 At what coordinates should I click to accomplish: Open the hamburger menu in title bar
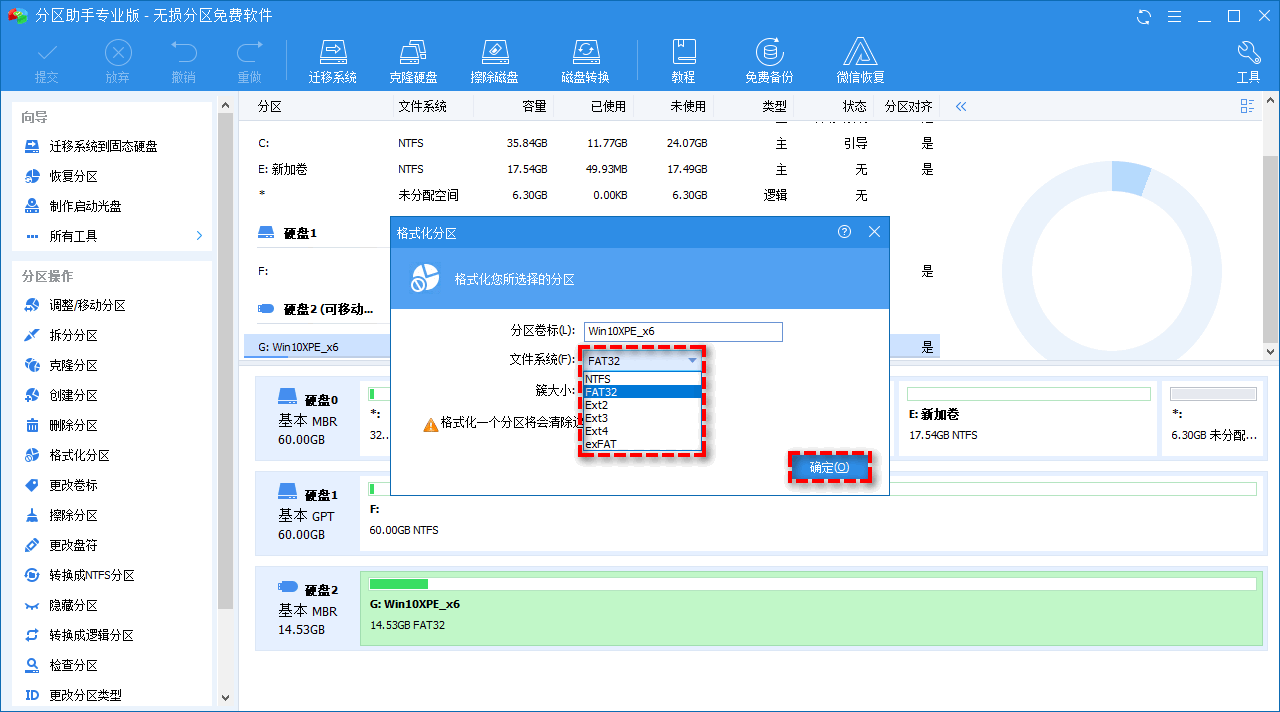1172,16
